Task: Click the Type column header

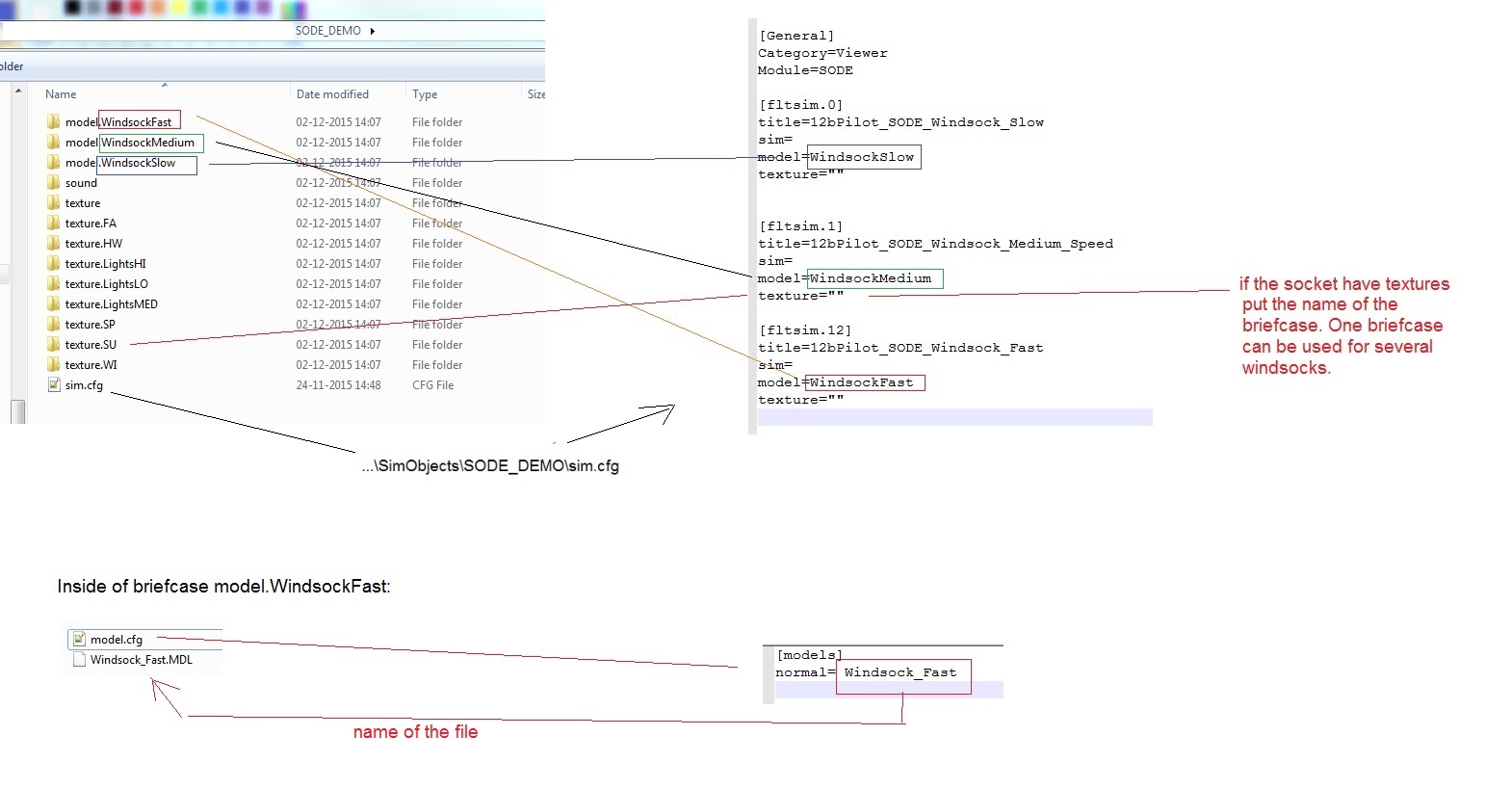Action: [x=425, y=94]
